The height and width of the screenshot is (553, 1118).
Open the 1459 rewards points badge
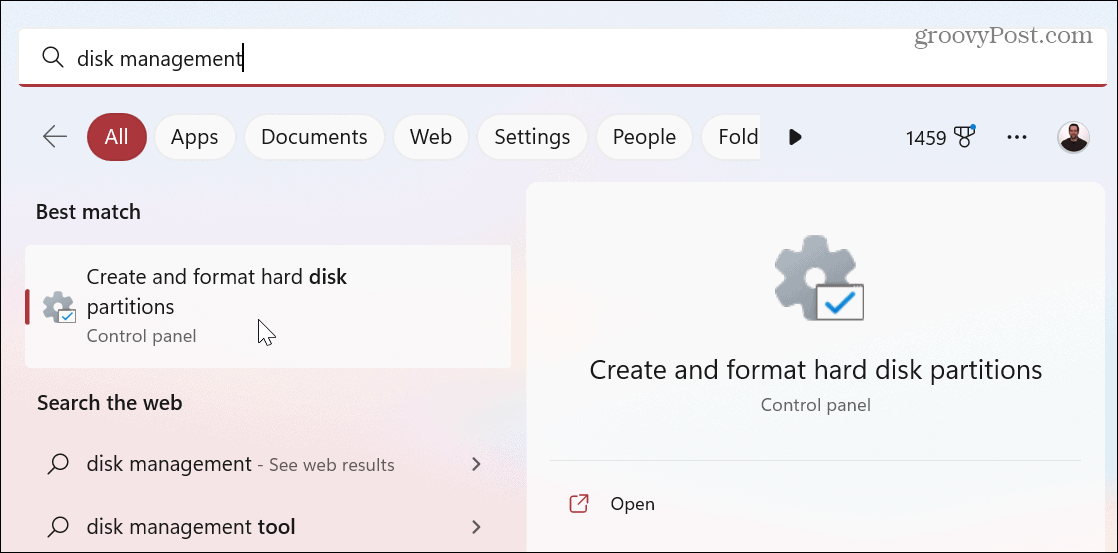(x=940, y=137)
